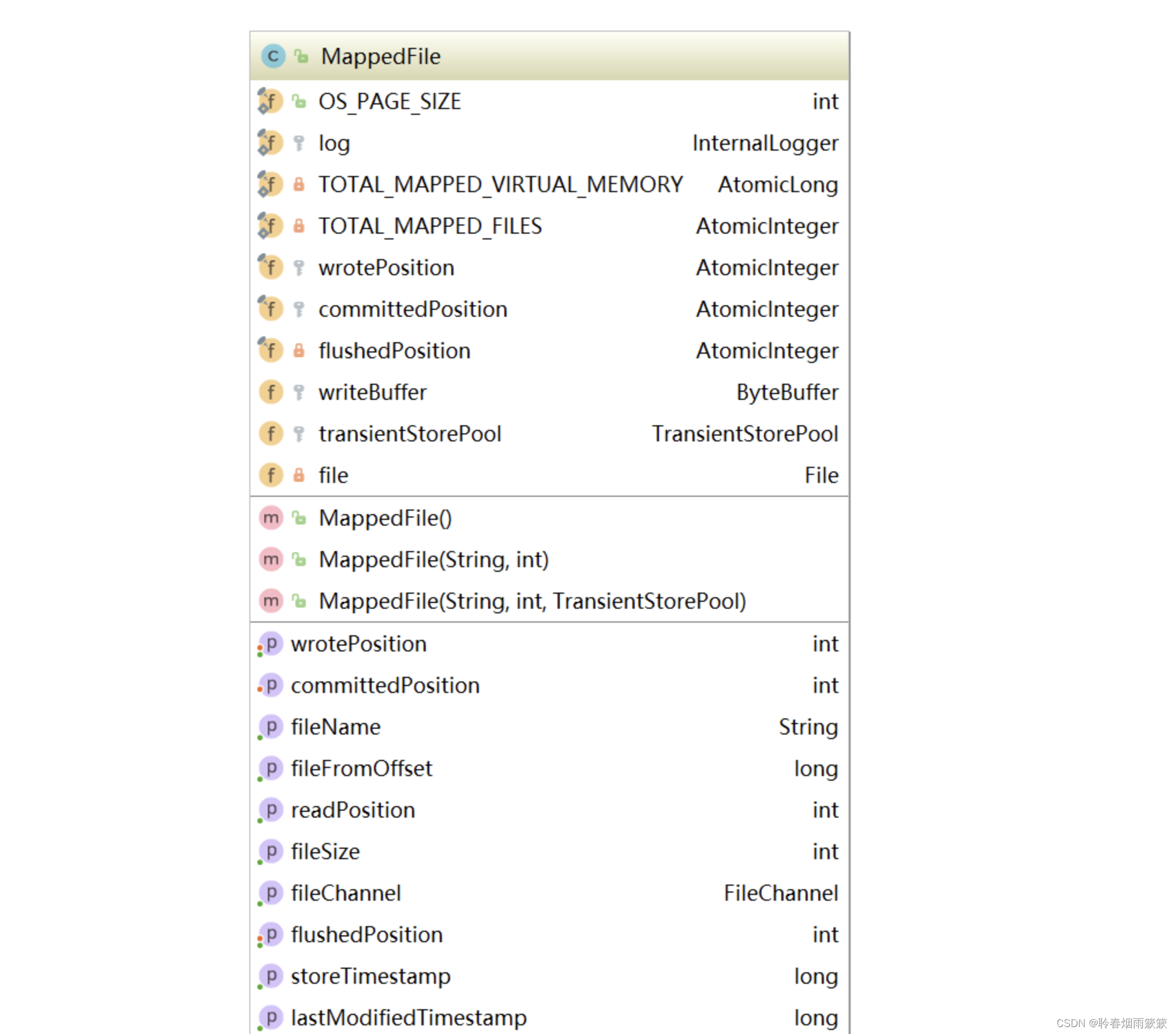
Task: Select the storeTimestamp property name
Action: point(371,976)
